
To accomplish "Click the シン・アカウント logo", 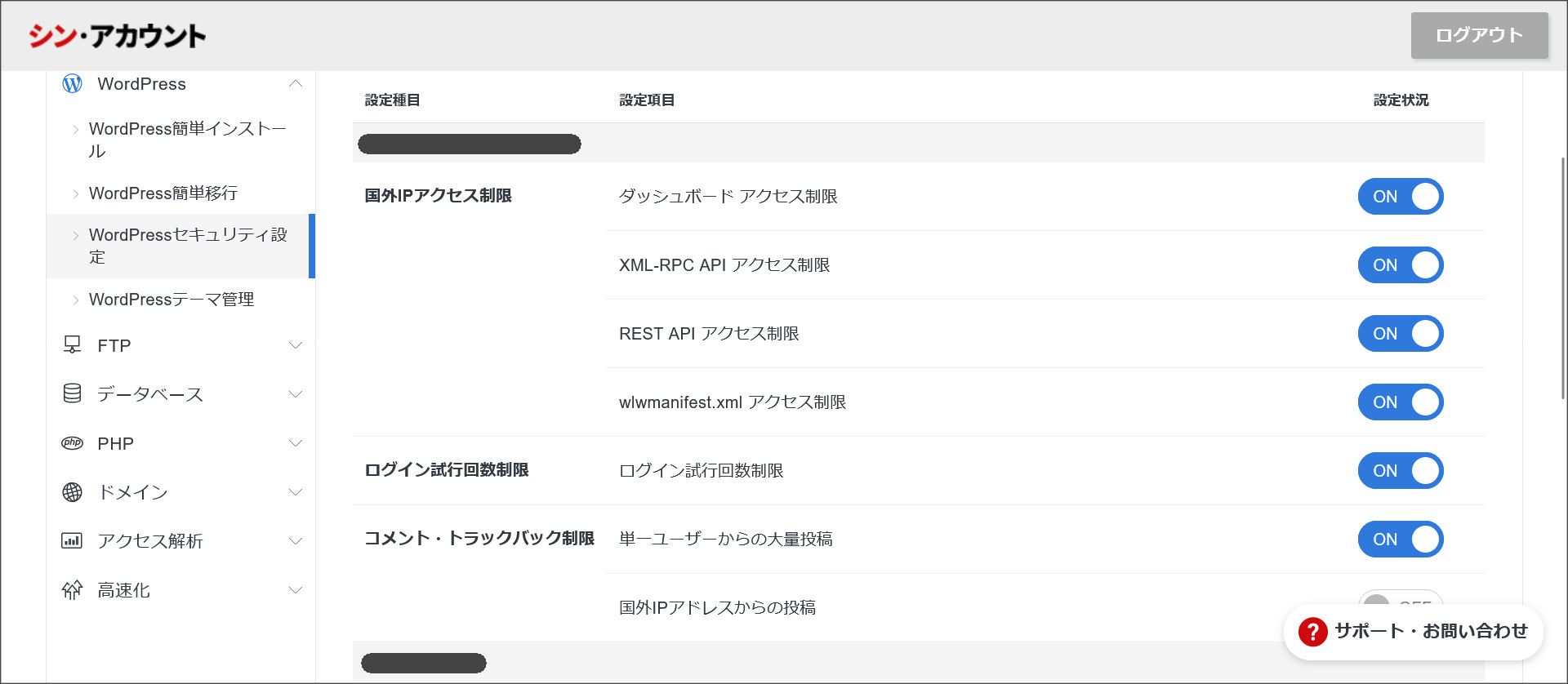I will [x=118, y=36].
